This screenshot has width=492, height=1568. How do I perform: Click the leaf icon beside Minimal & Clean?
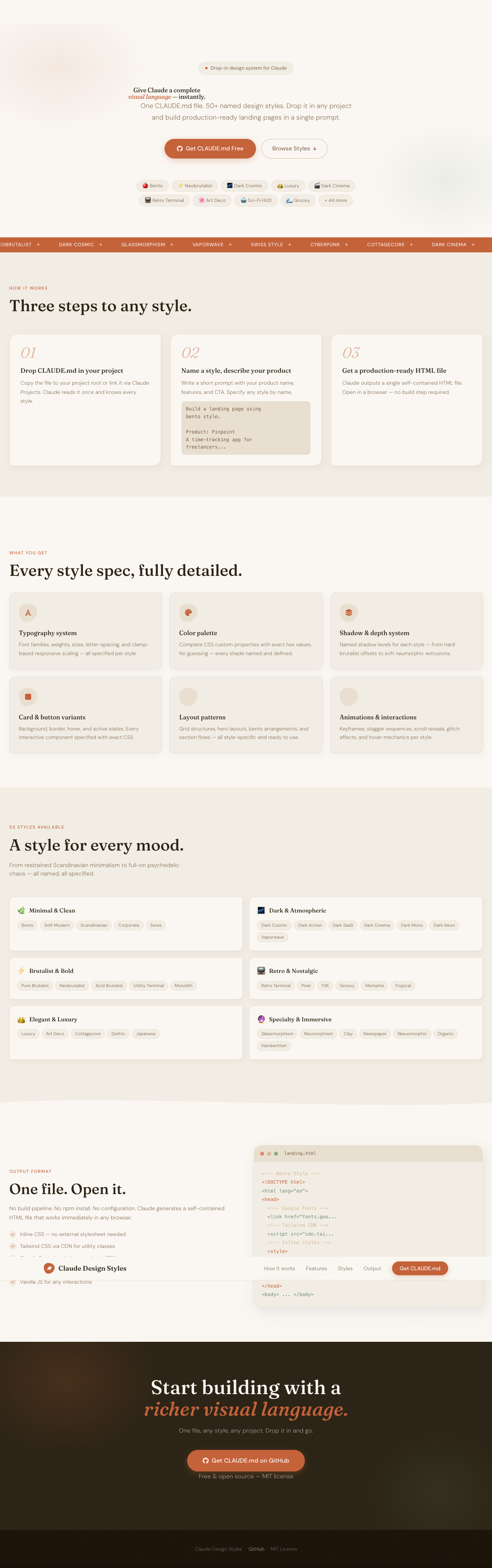(21, 911)
